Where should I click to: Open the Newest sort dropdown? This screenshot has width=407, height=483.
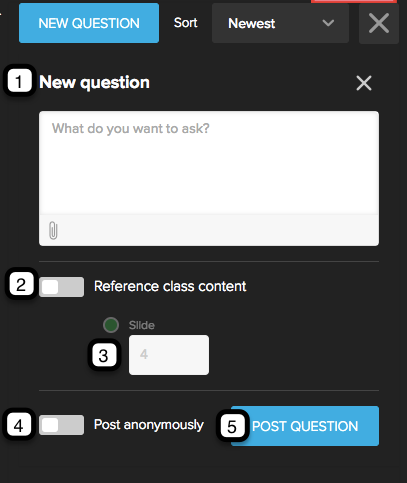(280, 23)
